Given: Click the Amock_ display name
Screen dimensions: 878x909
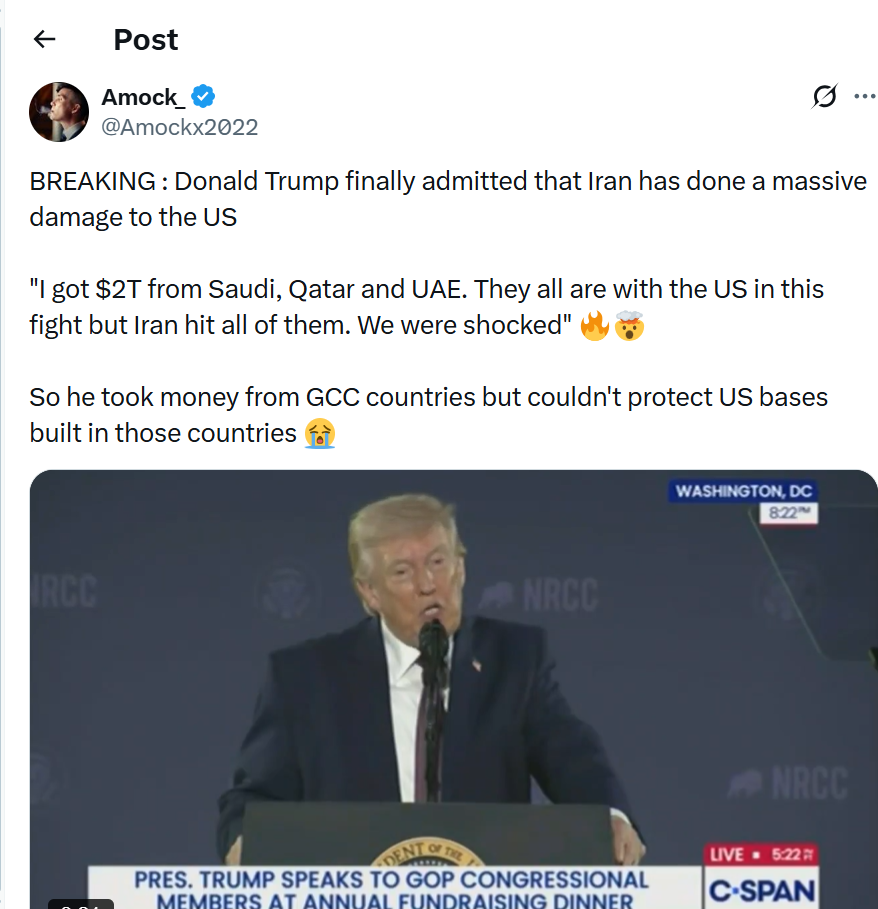Looking at the screenshot, I should coord(143,97).
